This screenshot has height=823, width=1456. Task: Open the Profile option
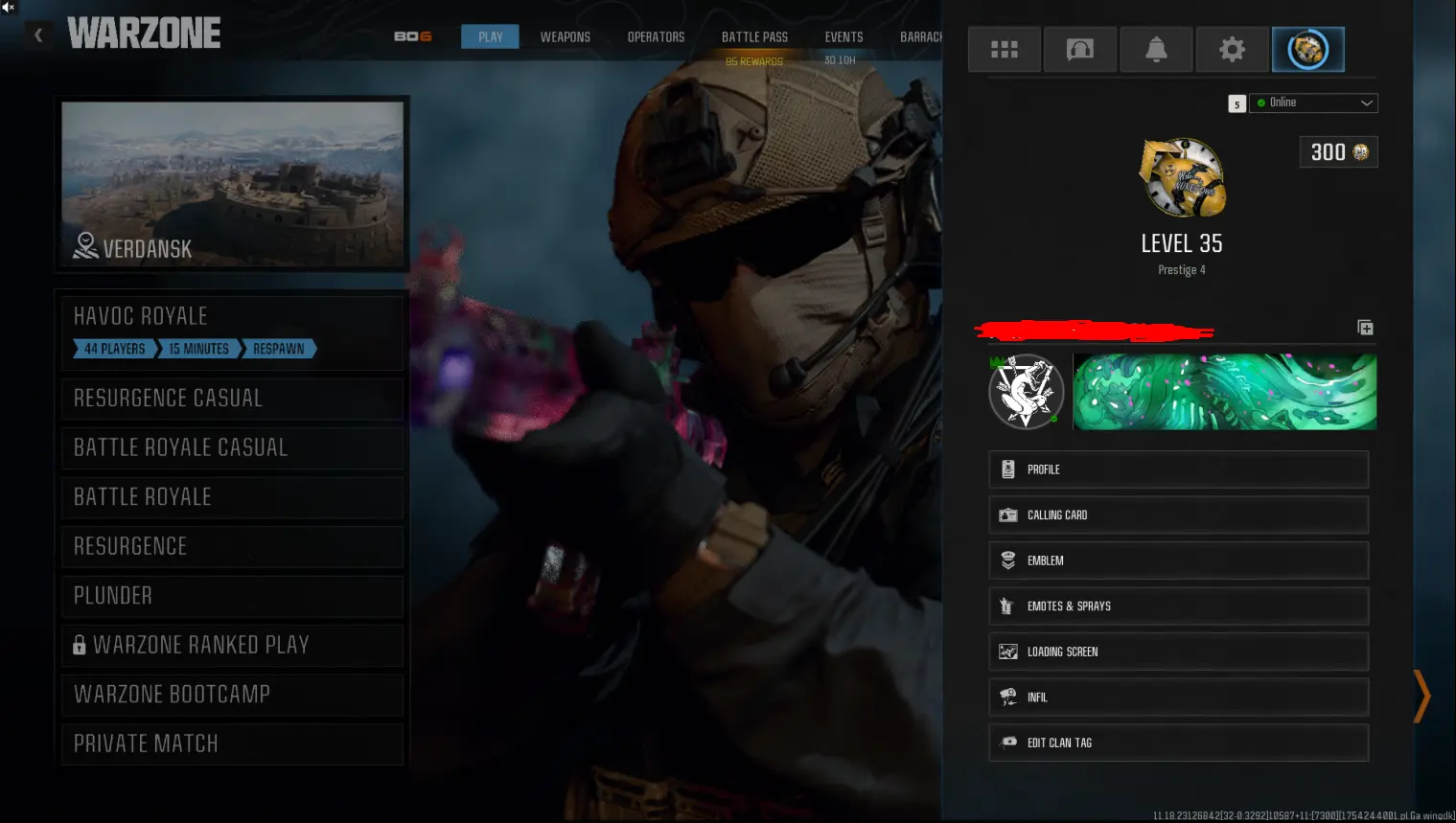pyautogui.click(x=1178, y=469)
